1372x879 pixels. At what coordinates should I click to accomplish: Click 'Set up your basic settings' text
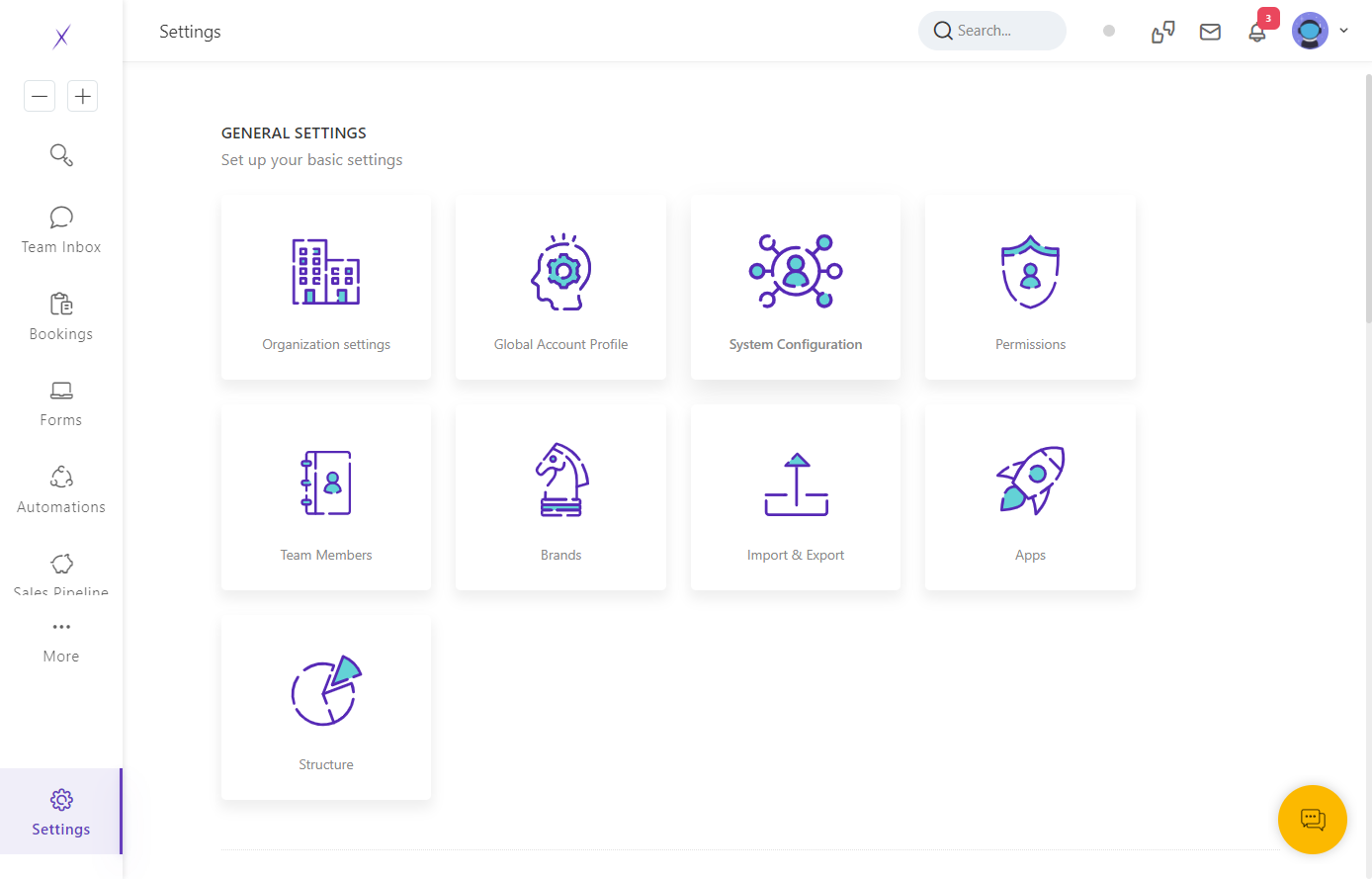click(x=312, y=160)
